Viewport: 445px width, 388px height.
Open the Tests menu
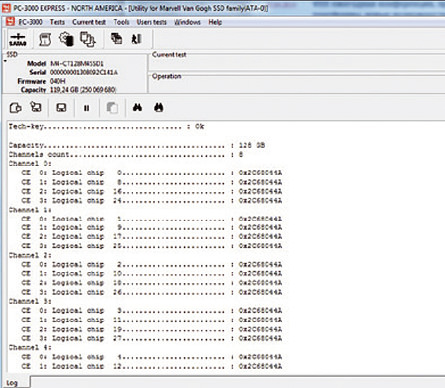[57, 22]
